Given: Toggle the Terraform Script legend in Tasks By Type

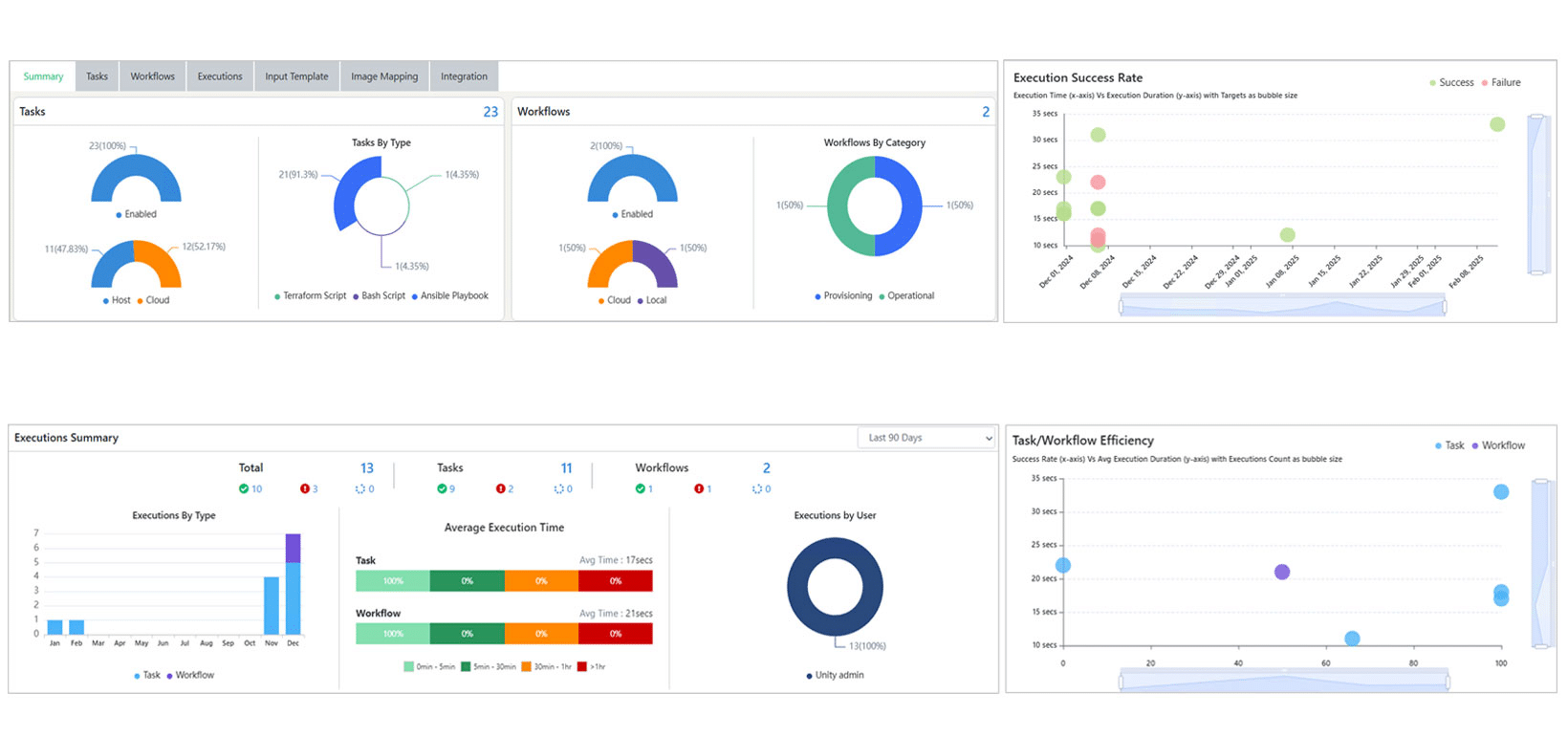Looking at the screenshot, I should (x=310, y=296).
